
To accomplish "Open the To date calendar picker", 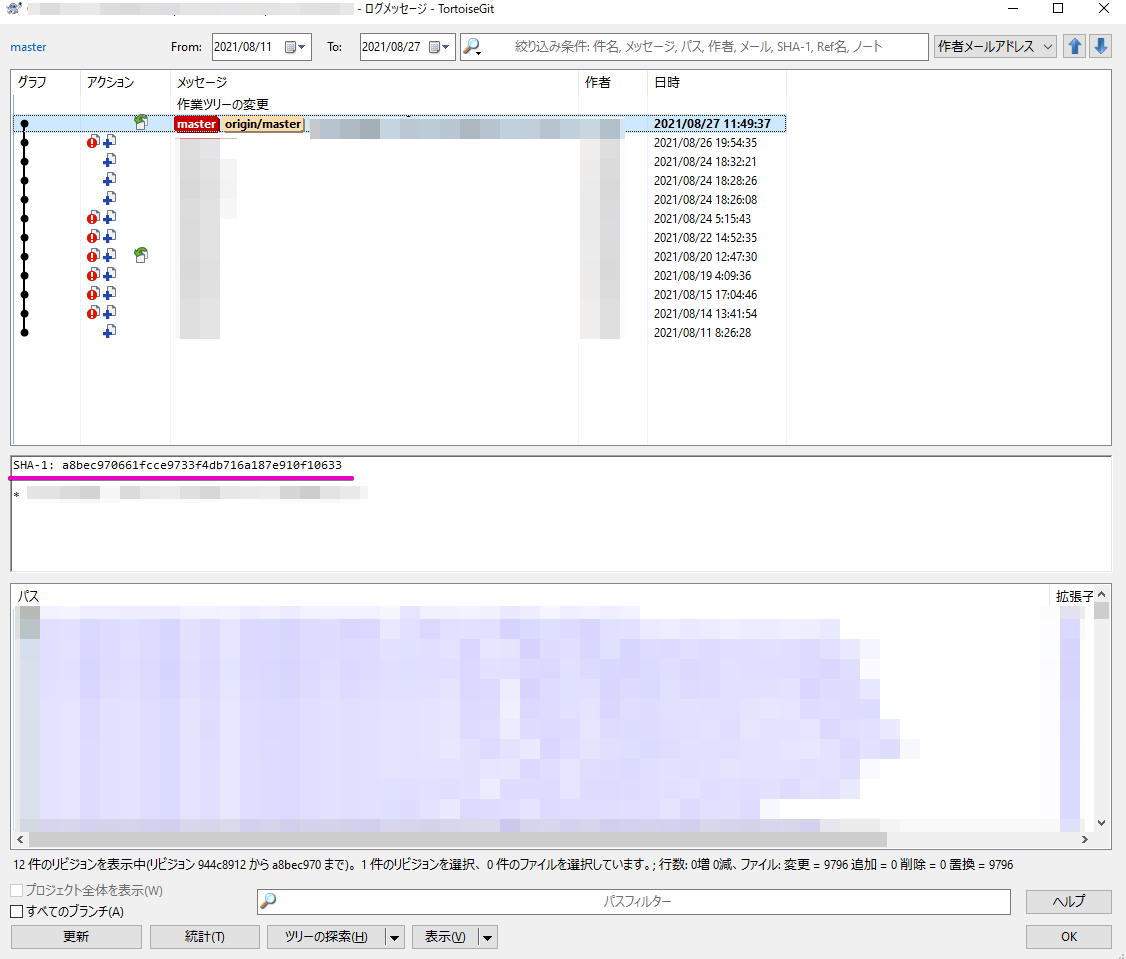I will coord(439,47).
